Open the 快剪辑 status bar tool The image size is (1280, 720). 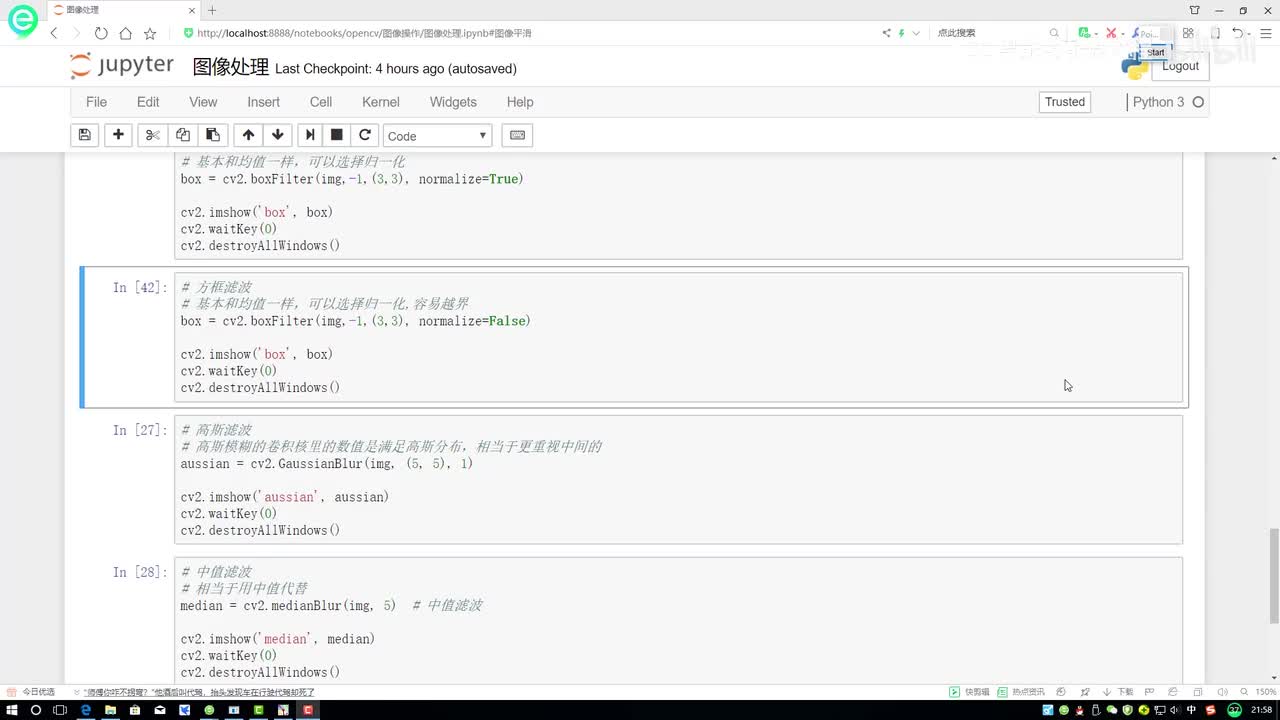(969, 692)
